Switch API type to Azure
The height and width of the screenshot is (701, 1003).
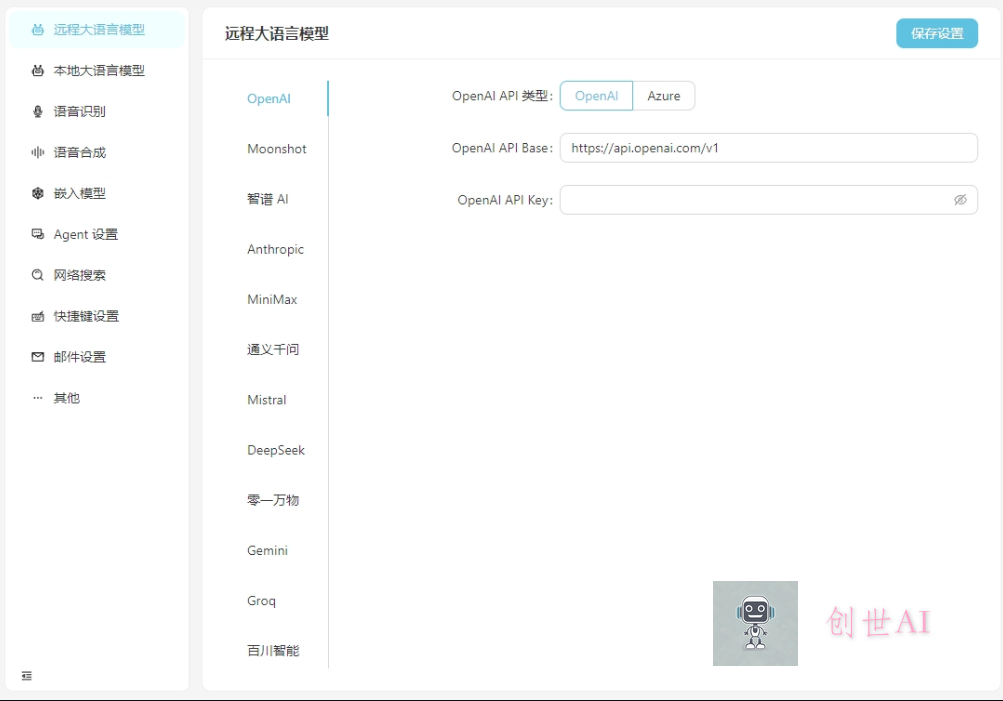point(664,95)
